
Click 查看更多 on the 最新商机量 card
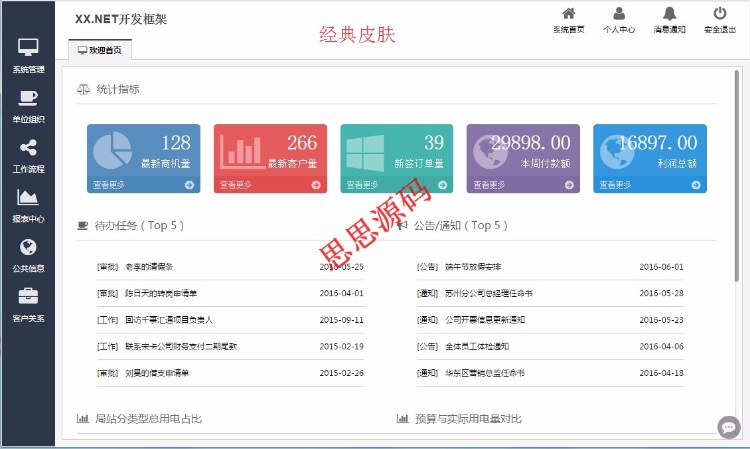pyautogui.click(x=109, y=185)
